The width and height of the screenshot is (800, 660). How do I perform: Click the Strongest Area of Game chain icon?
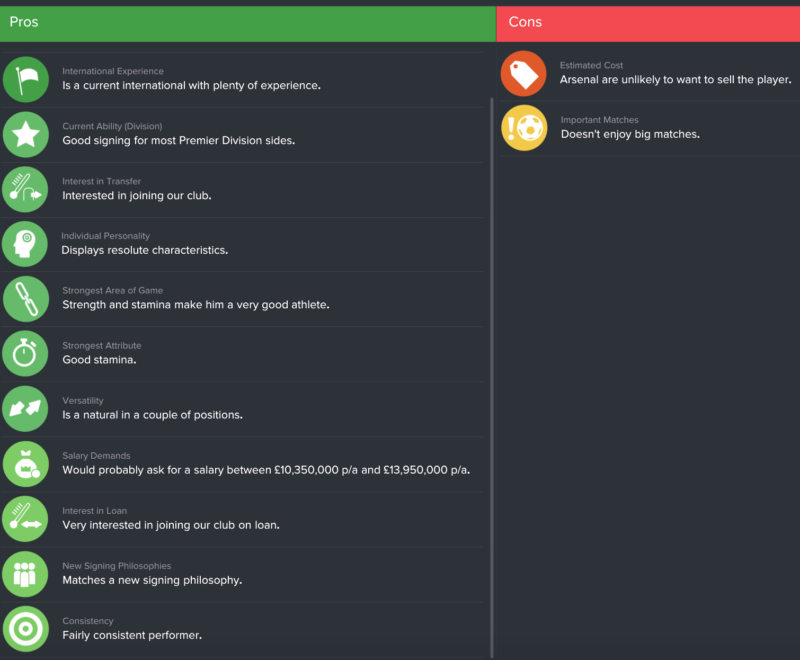[26, 299]
